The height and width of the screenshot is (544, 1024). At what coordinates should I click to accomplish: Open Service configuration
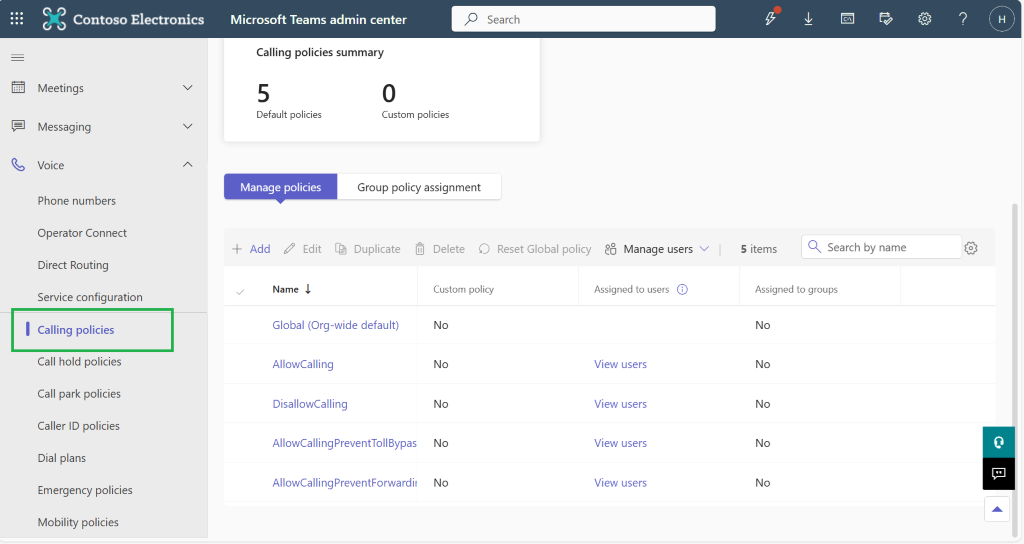coord(89,296)
